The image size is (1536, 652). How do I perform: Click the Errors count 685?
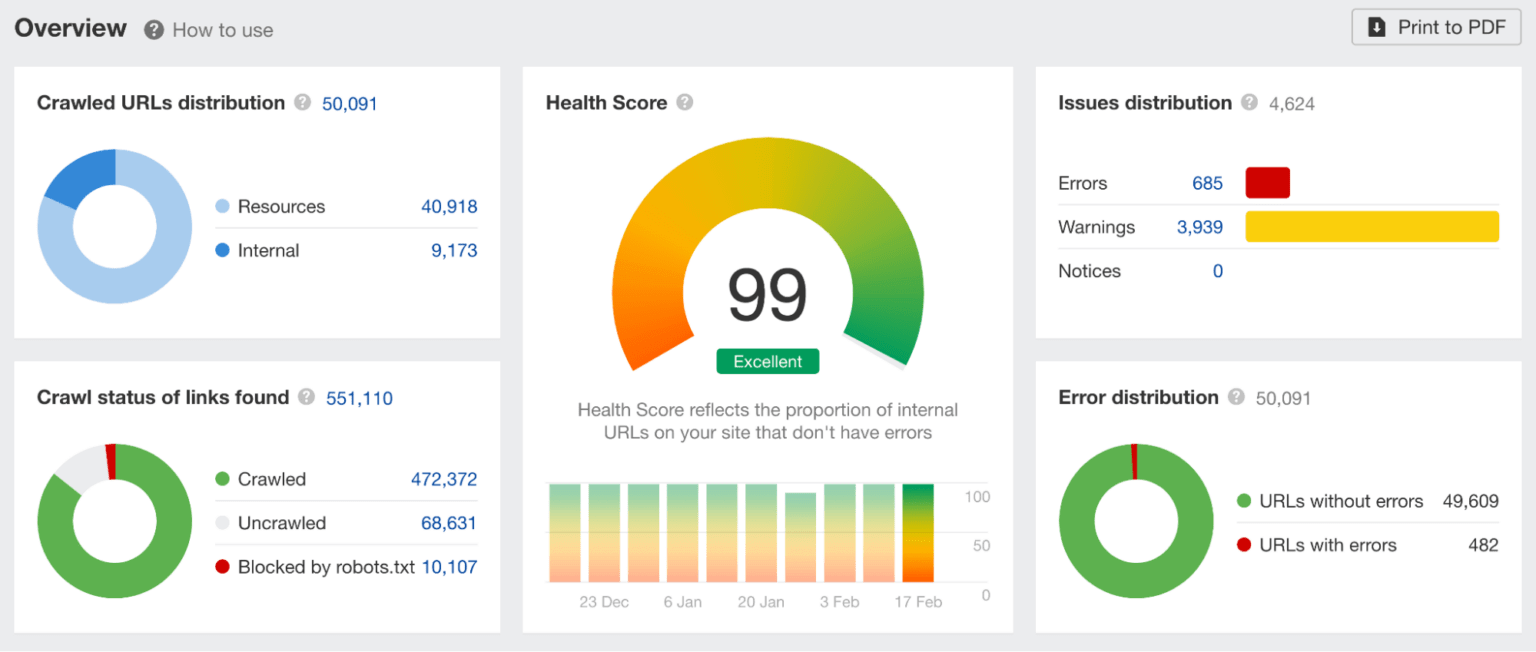point(1207,183)
